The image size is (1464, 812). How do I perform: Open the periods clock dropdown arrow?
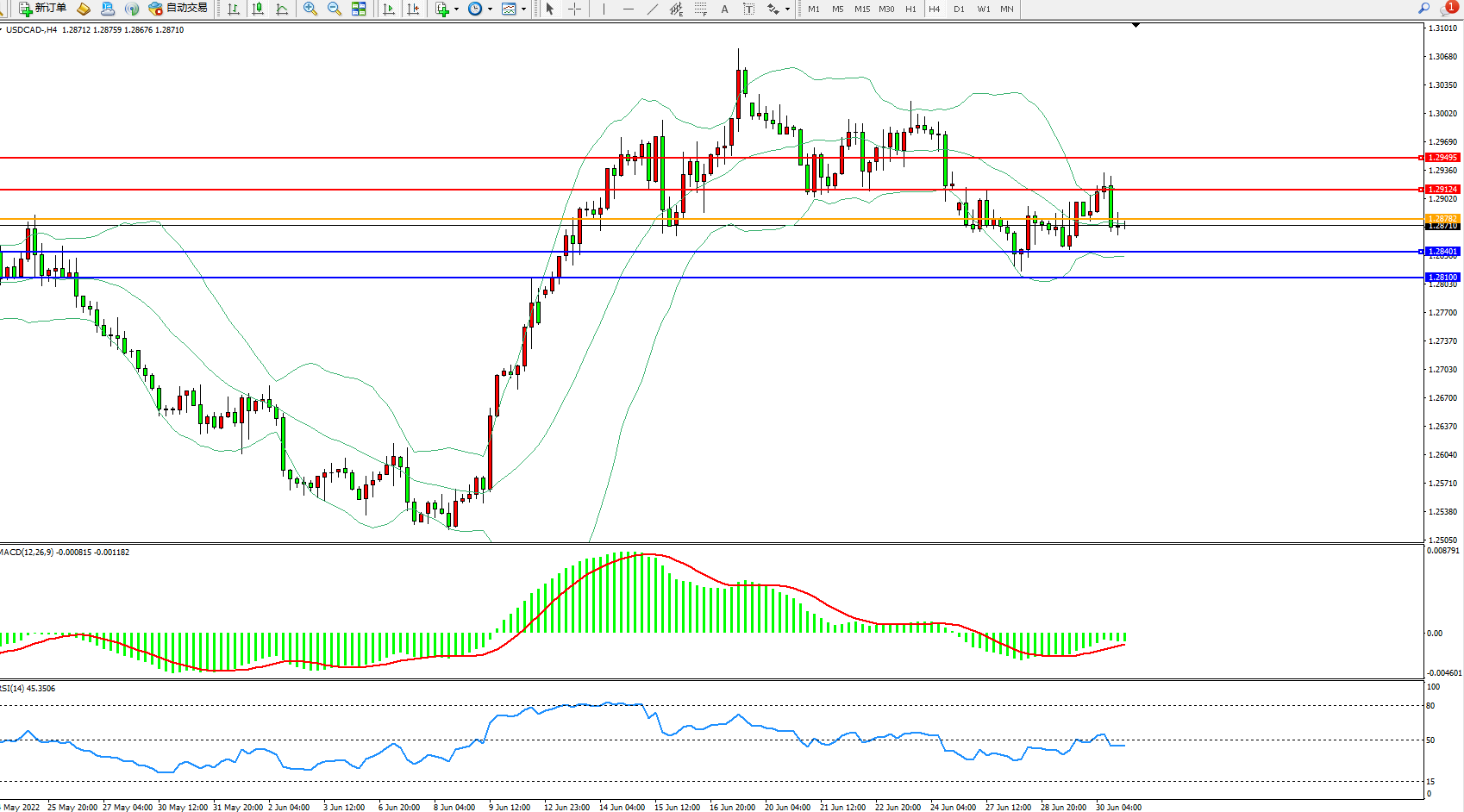[490, 9]
